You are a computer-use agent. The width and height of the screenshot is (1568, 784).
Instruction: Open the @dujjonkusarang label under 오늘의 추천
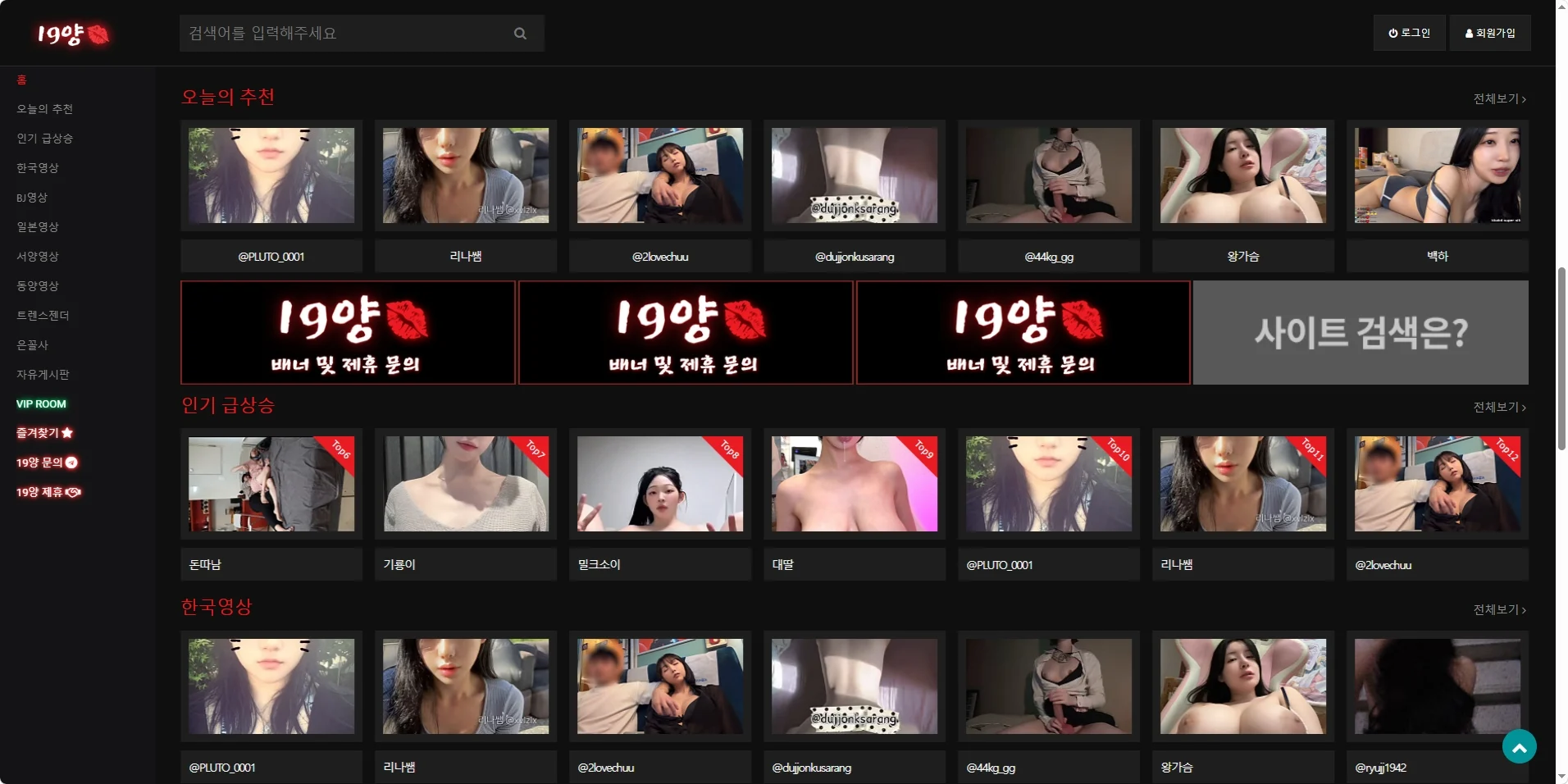(x=855, y=257)
